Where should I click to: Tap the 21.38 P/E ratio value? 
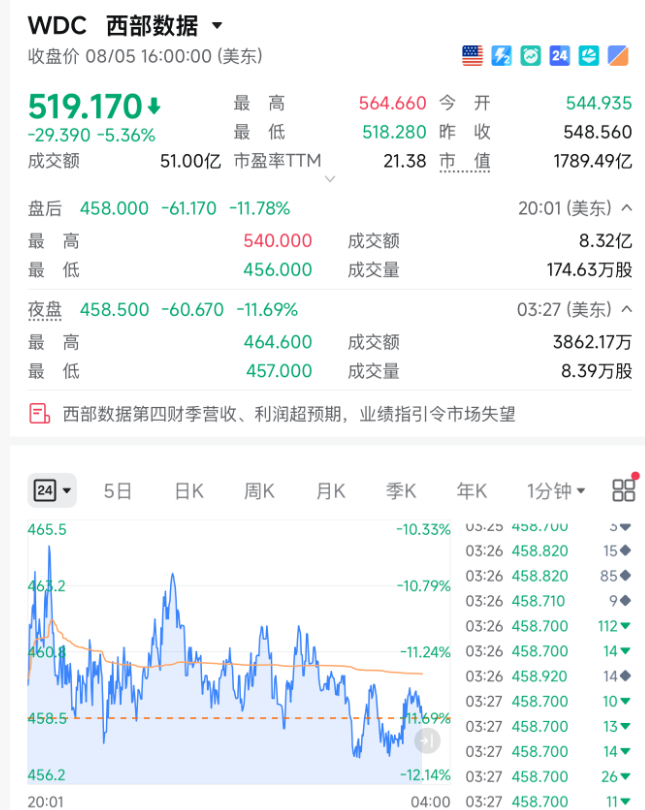tap(405, 161)
